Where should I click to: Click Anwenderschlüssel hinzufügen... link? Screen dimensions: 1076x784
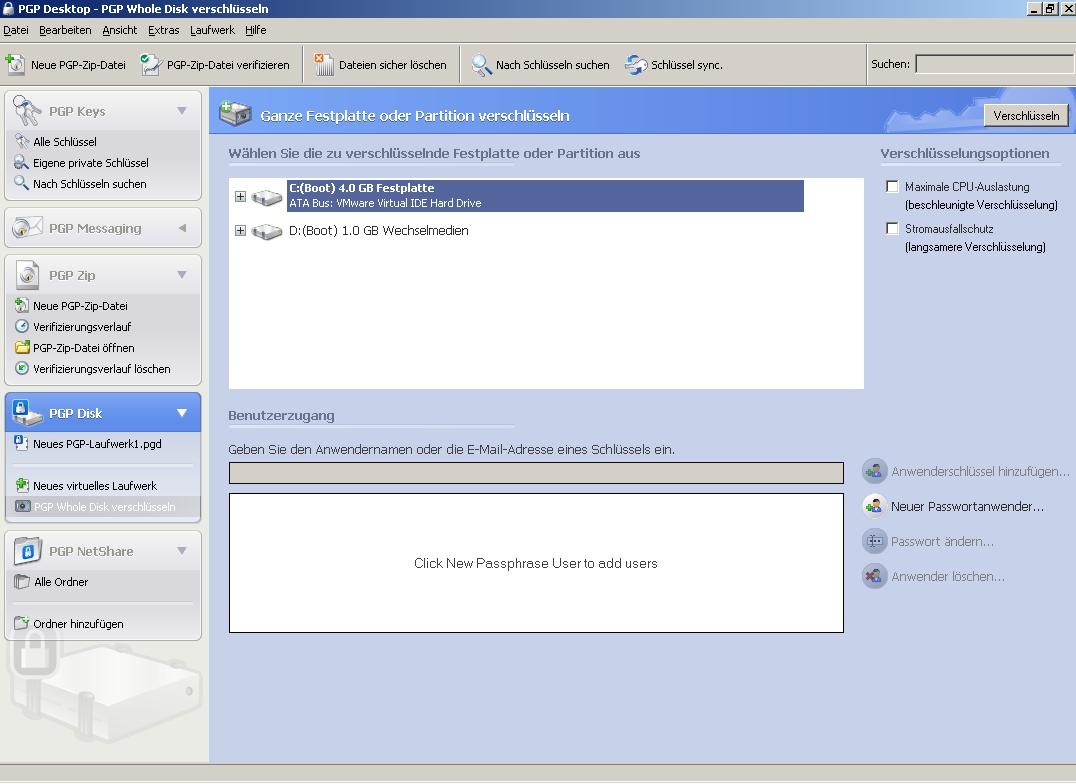pyautogui.click(x=980, y=472)
